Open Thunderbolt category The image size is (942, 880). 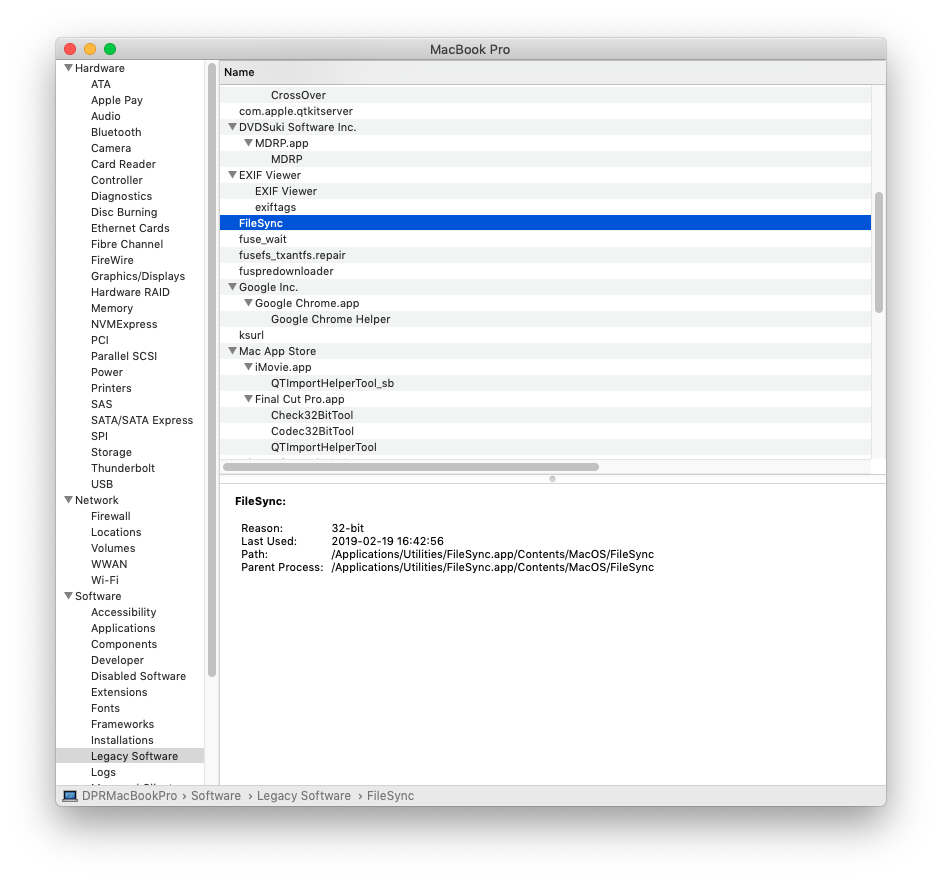tap(123, 469)
